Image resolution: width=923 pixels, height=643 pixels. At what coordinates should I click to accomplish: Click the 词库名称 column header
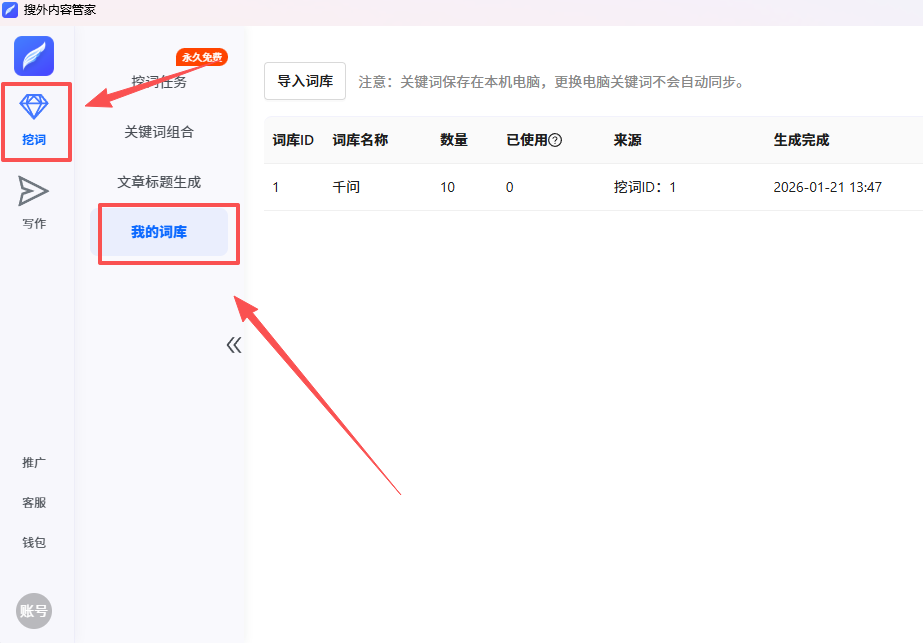(x=360, y=140)
